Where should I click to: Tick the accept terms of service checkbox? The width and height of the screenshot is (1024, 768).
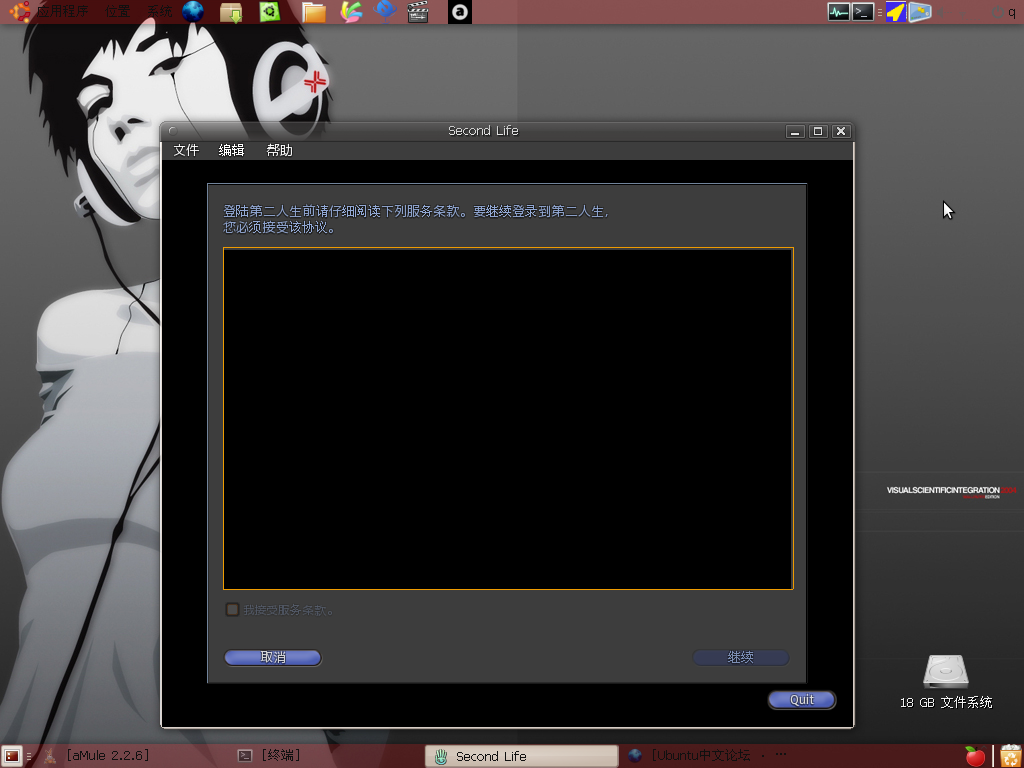point(232,610)
